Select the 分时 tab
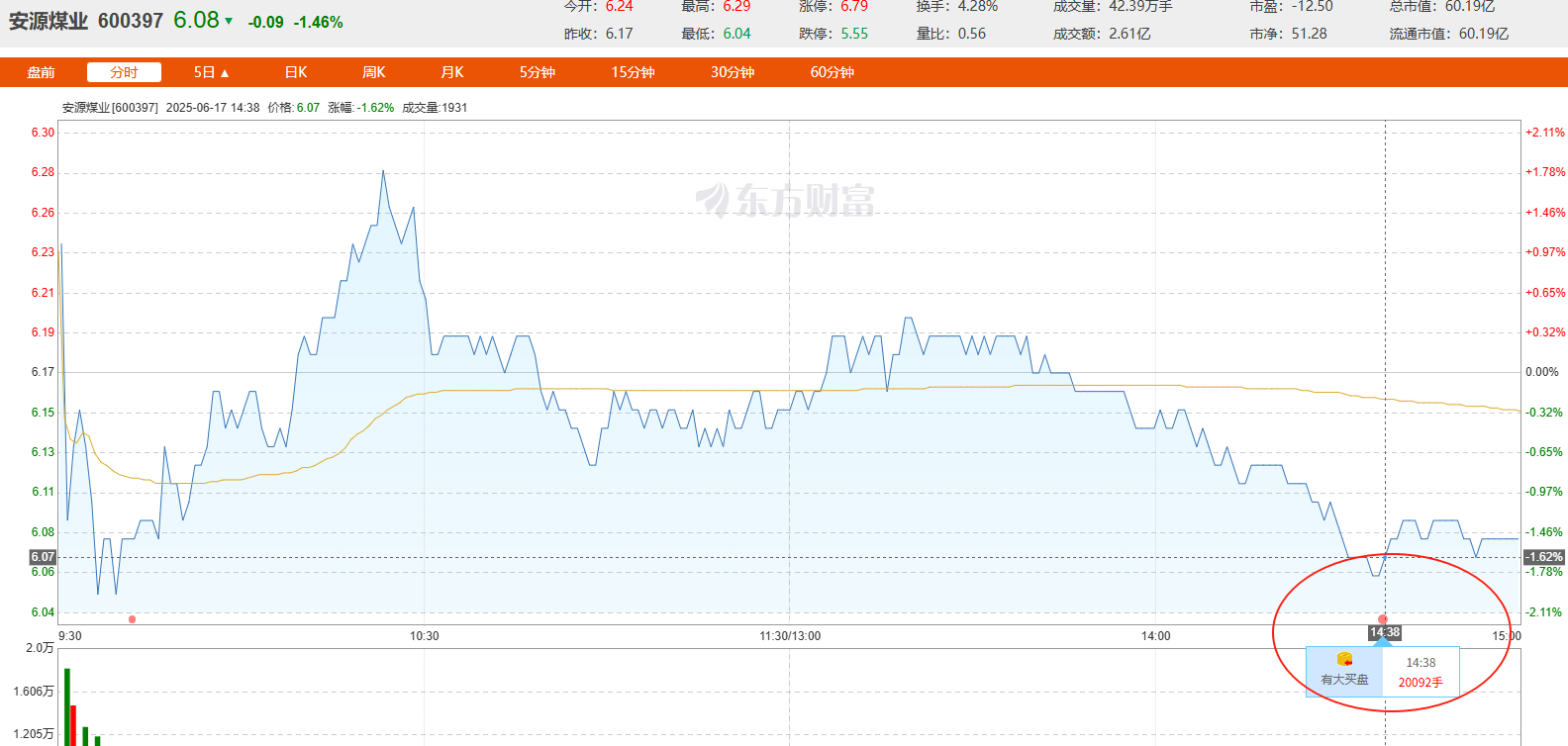The height and width of the screenshot is (746, 1568). 124,72
